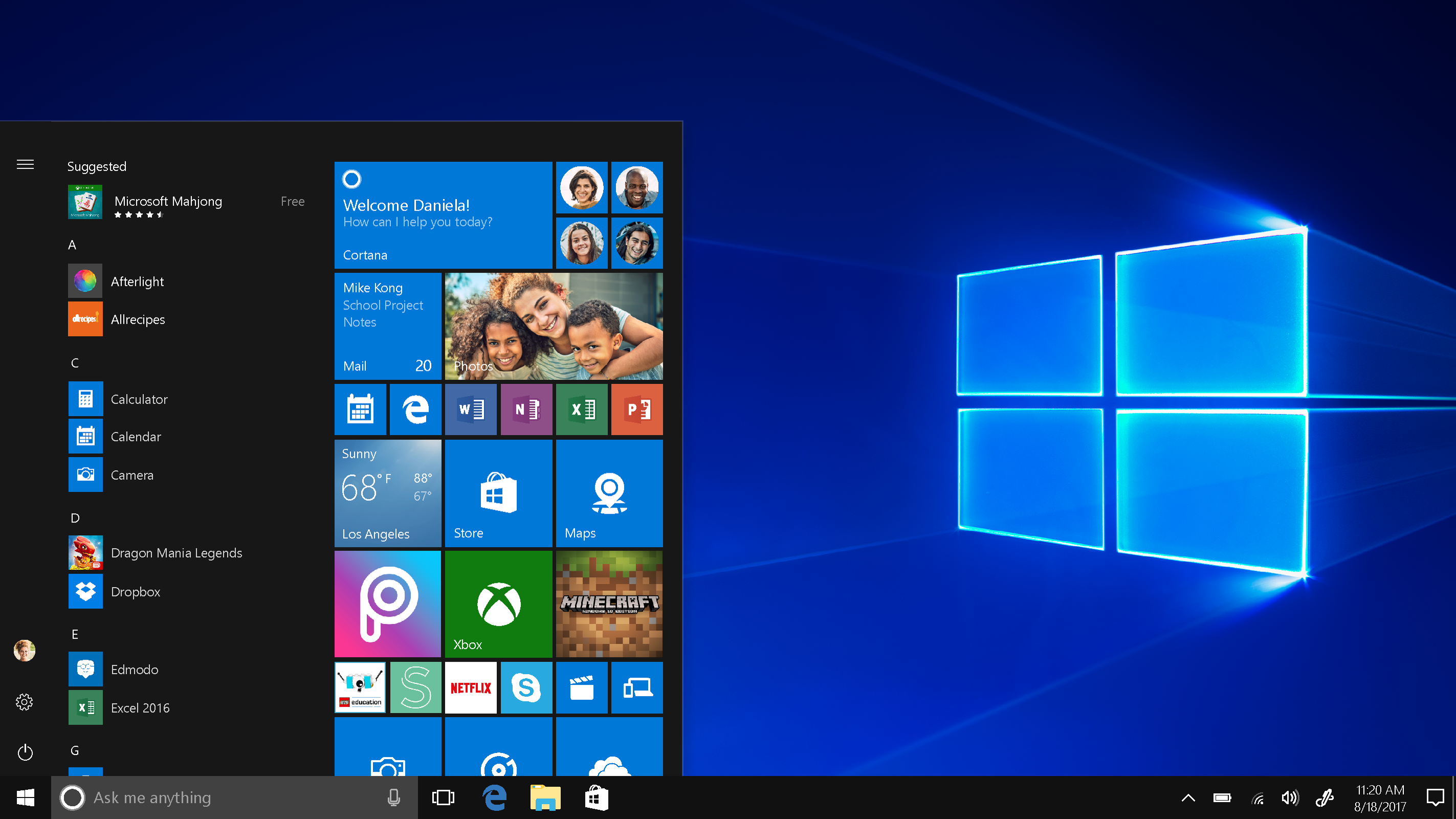Expand the app list hamburger menu
The image size is (1456, 819).
(25, 164)
